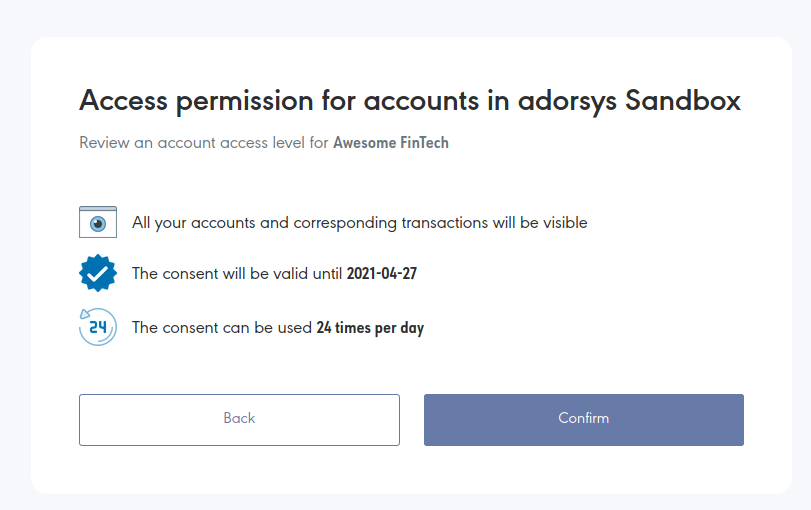The height and width of the screenshot is (510, 811).
Task: Click the word accounts in the heading
Action: 421,100
